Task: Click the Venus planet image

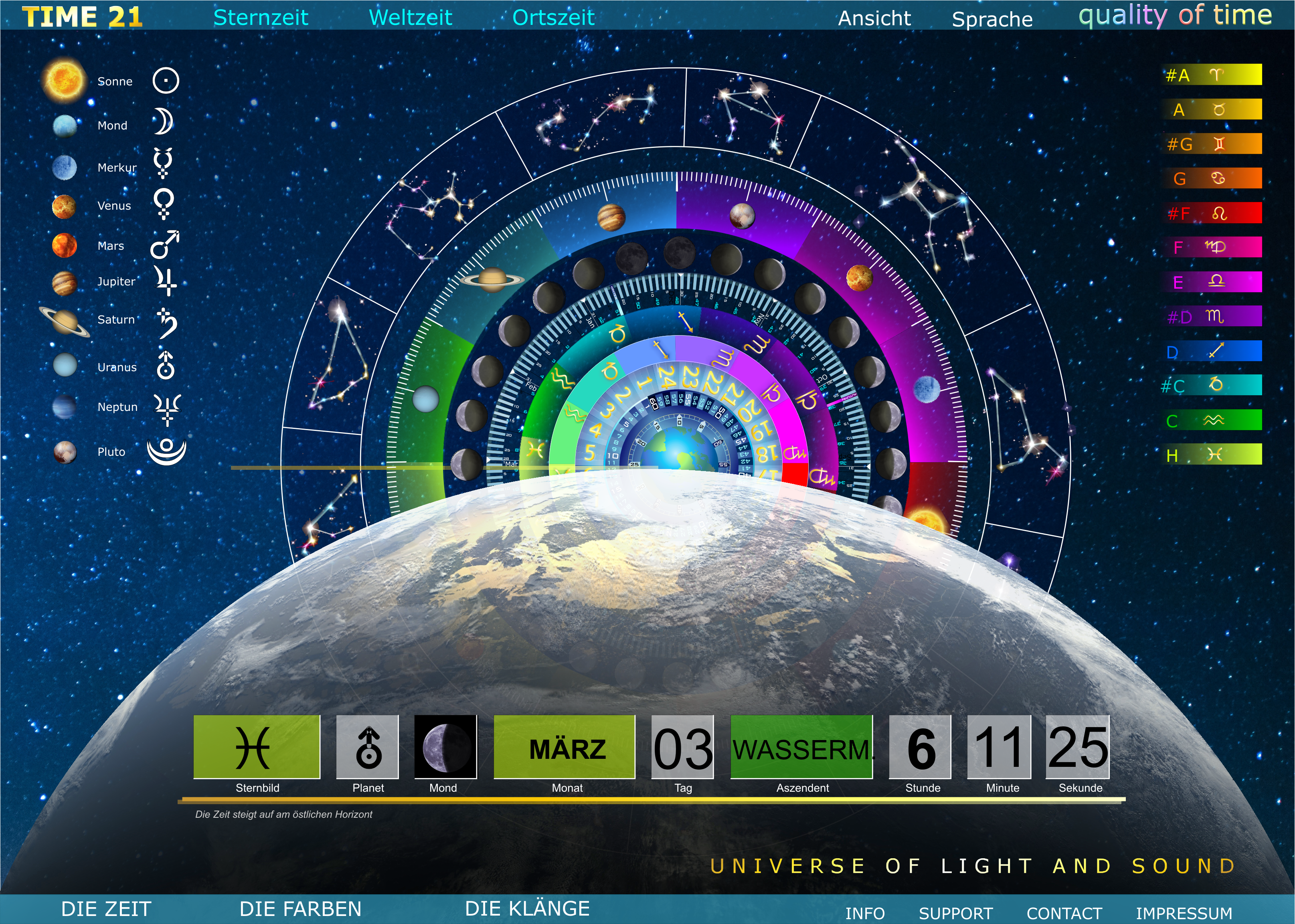Action: point(64,206)
